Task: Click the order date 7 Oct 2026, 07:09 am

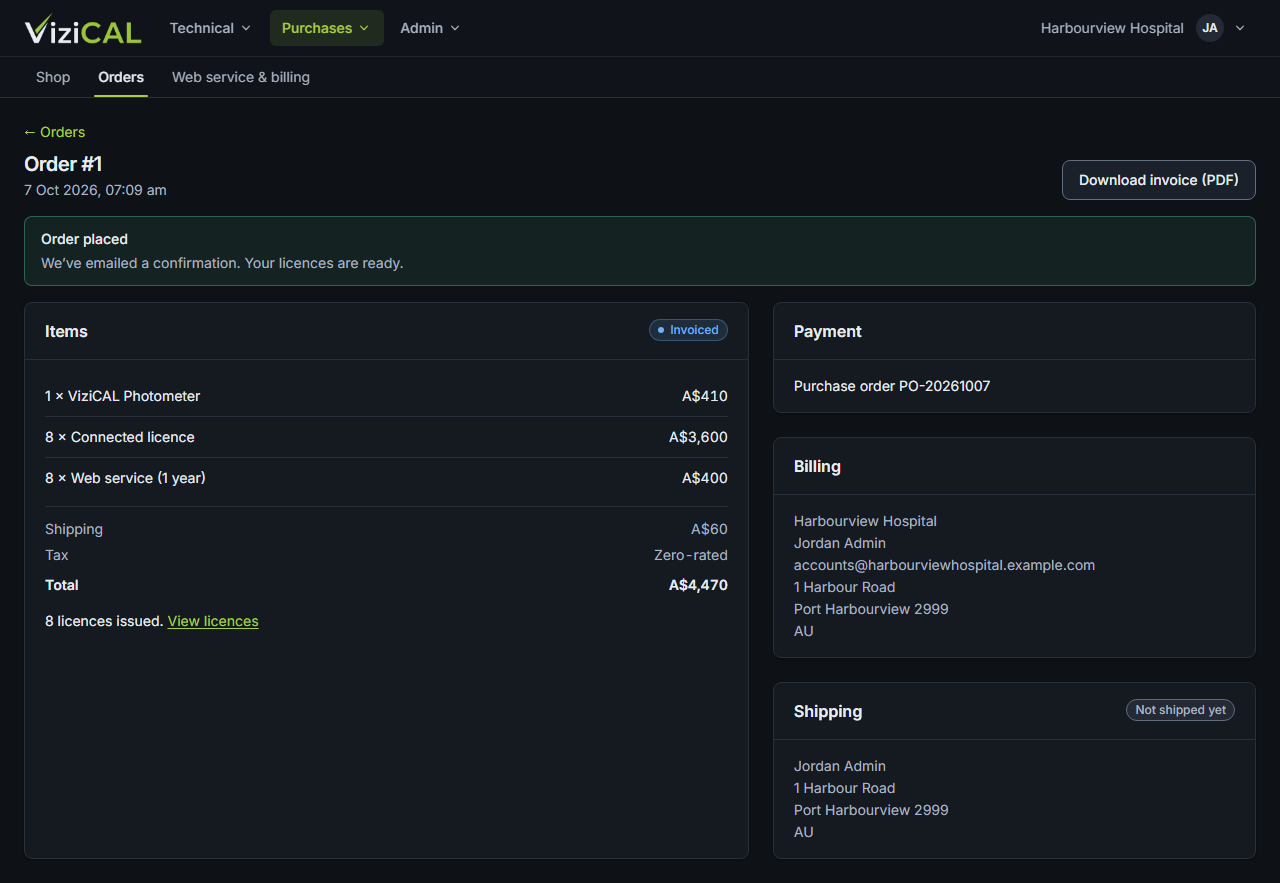Action: (x=95, y=190)
